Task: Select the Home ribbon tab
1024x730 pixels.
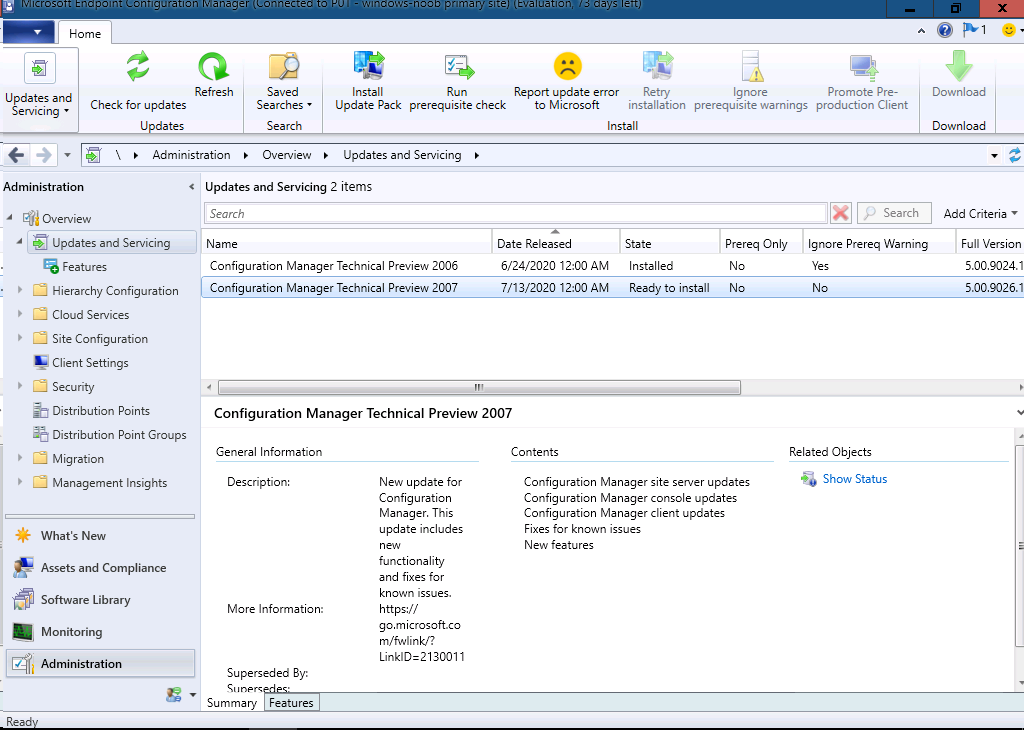Action: tap(85, 33)
